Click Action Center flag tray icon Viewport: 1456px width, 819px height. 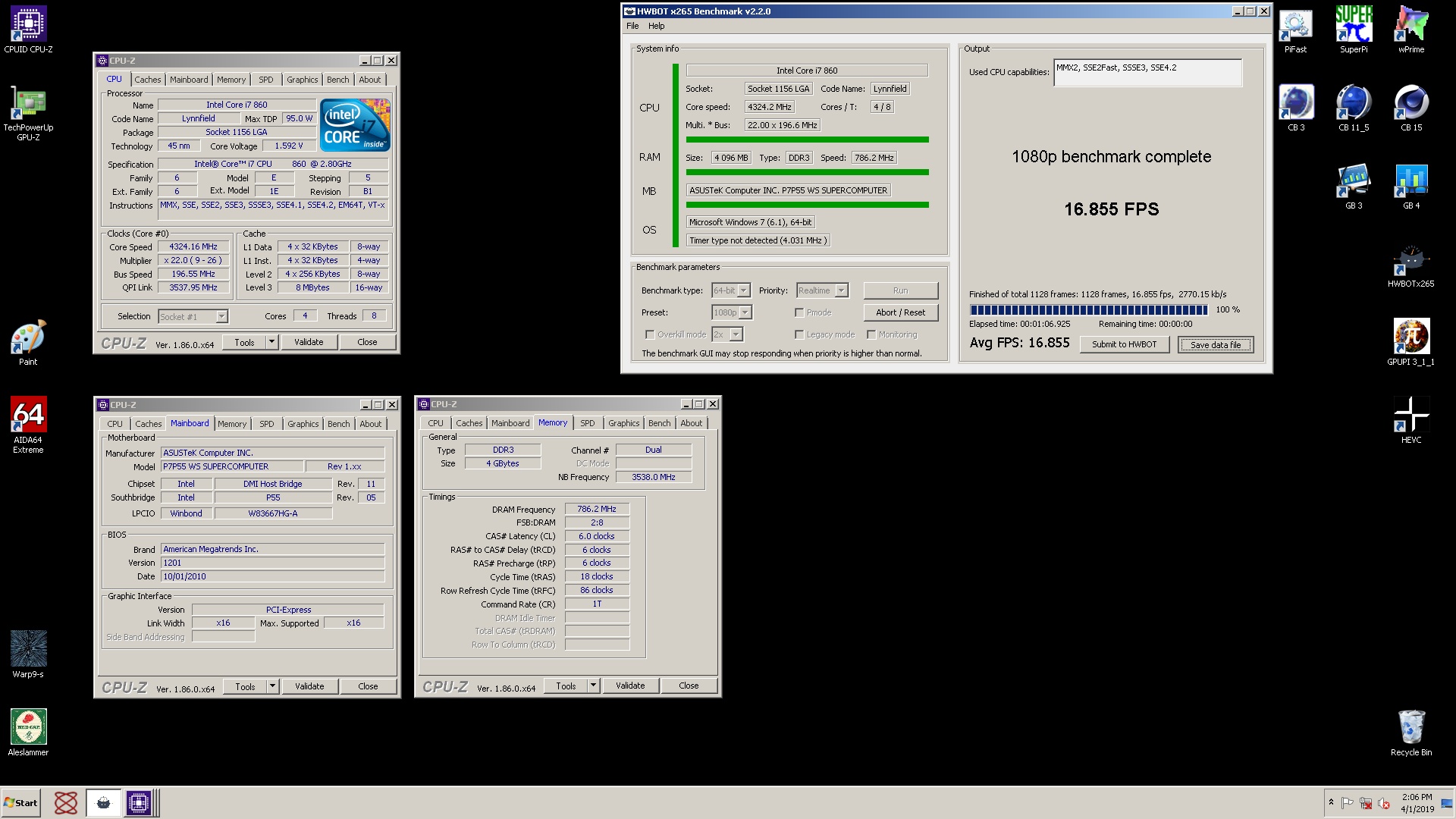[x=1348, y=803]
